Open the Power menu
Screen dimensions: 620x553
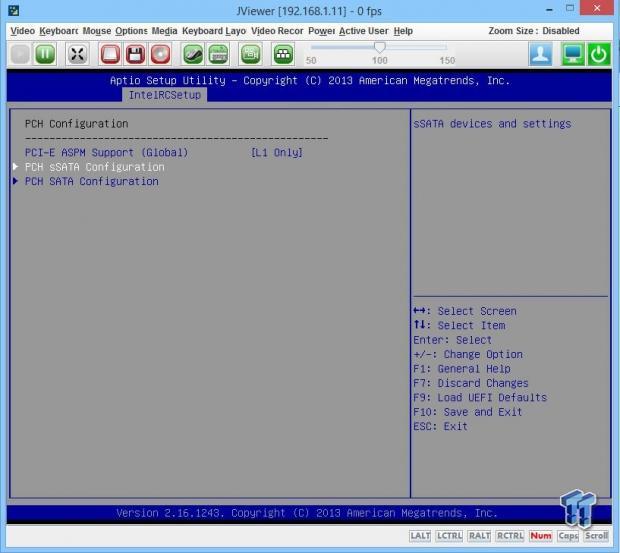(x=321, y=31)
